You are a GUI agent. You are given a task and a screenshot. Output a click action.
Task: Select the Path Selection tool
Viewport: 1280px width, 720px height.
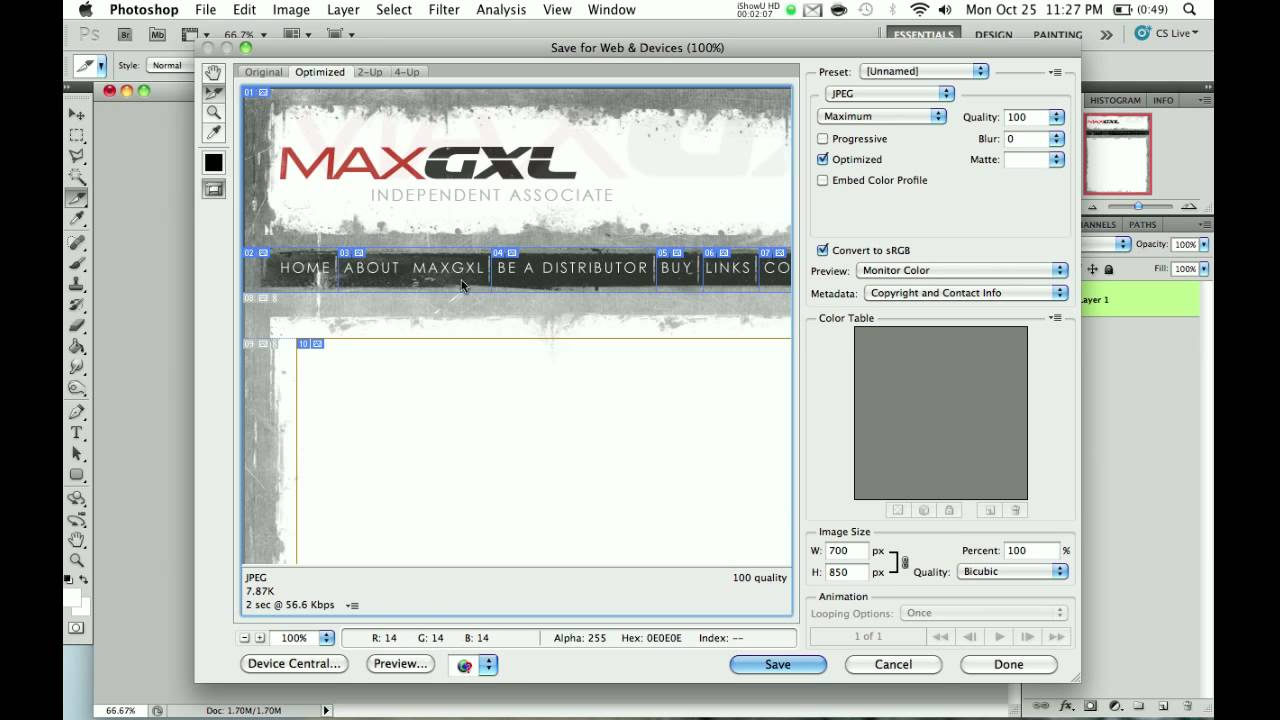[77, 454]
